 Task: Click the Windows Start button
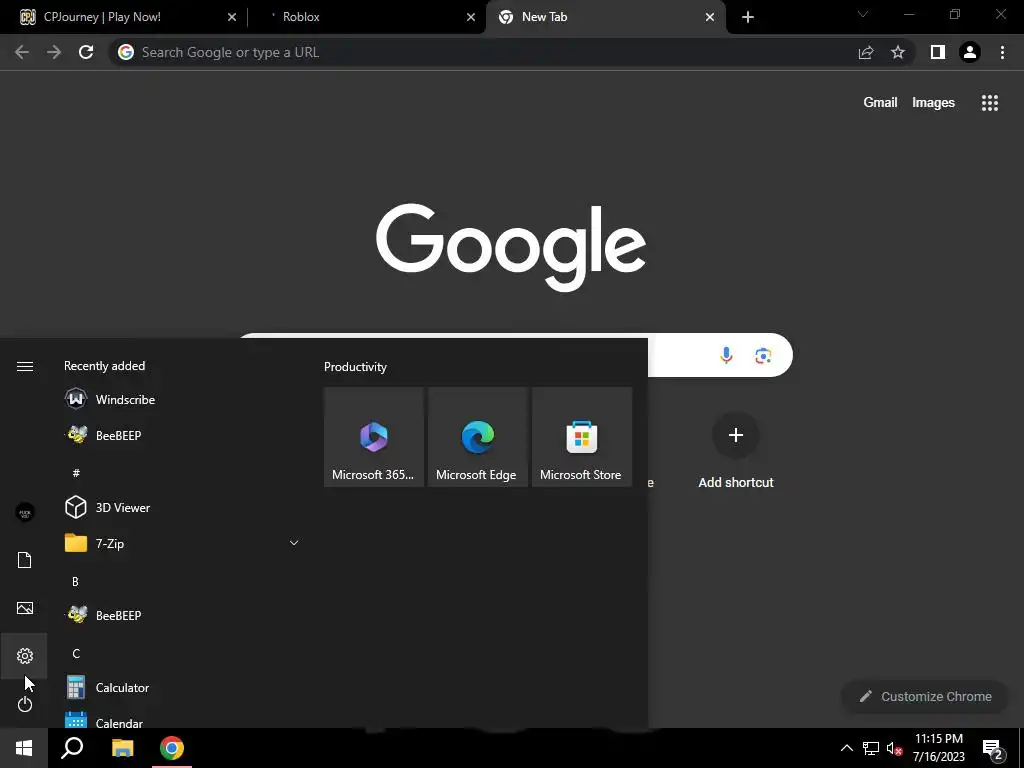pyautogui.click(x=24, y=748)
